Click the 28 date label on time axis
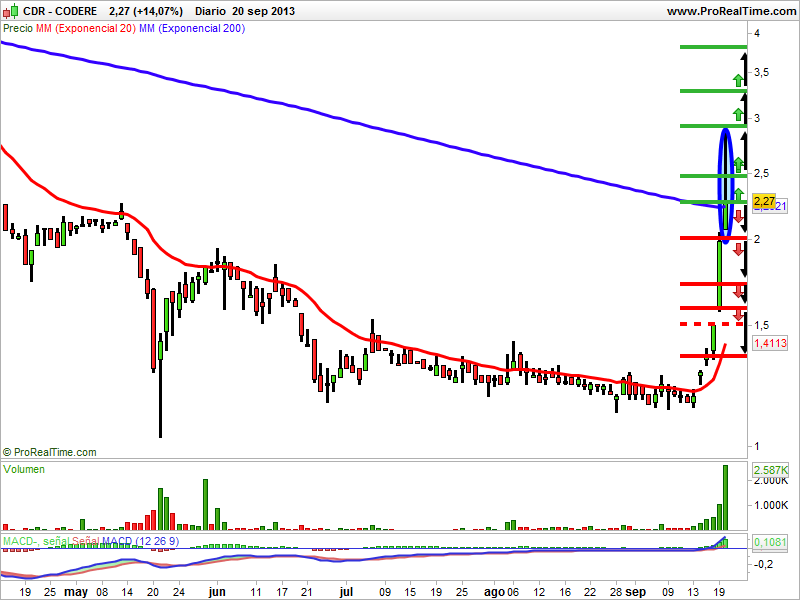Screen dimensions: 800x600 616,592
